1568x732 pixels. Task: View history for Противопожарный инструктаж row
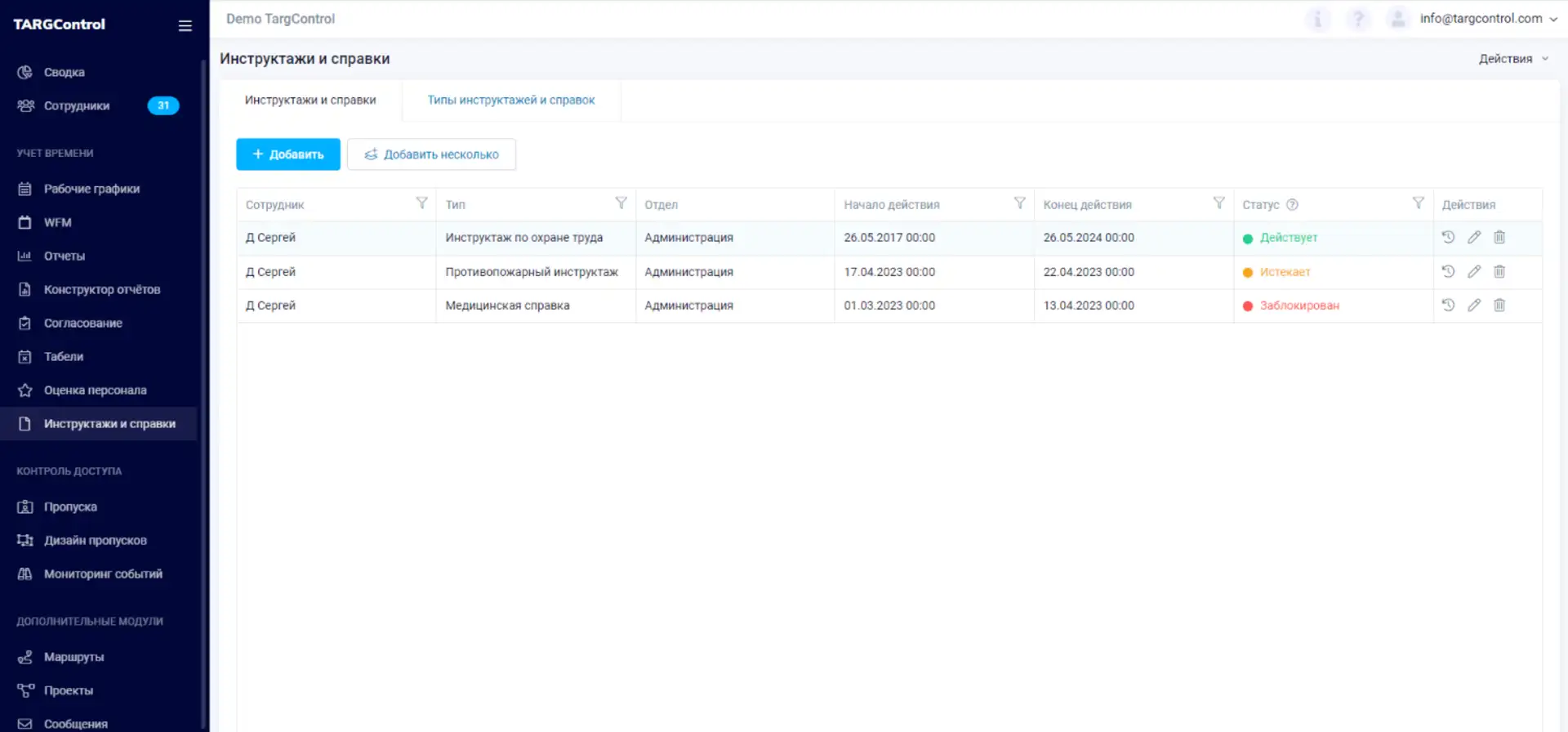(x=1448, y=271)
